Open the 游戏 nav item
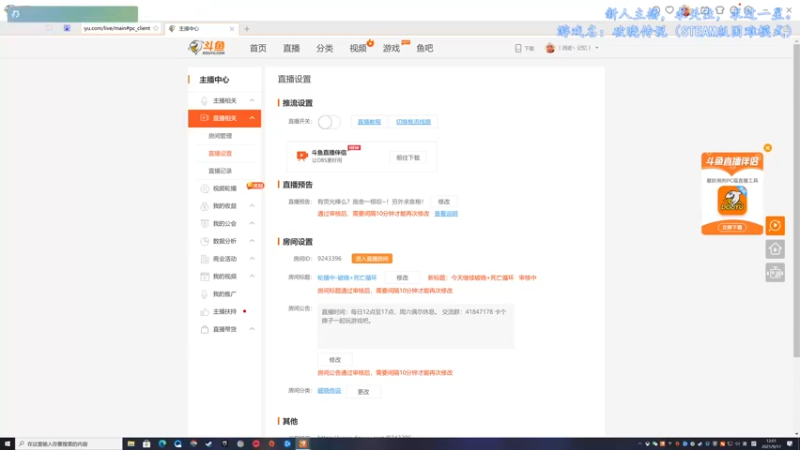The height and width of the screenshot is (450, 800). [x=391, y=48]
